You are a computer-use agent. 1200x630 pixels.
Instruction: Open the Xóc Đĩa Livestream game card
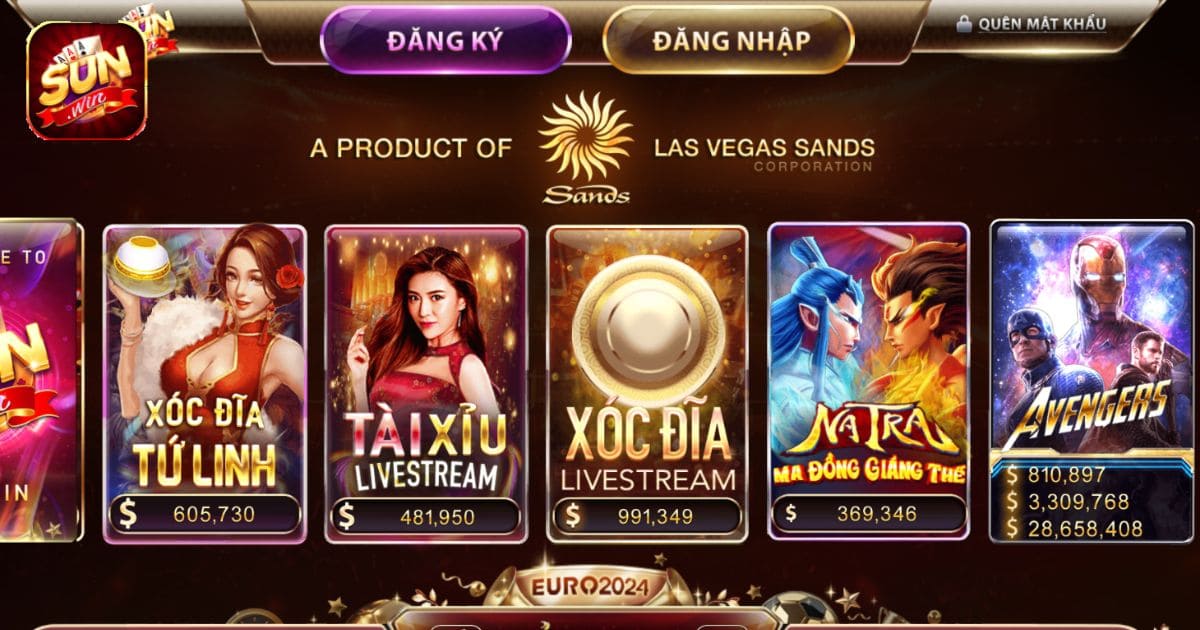tap(647, 383)
